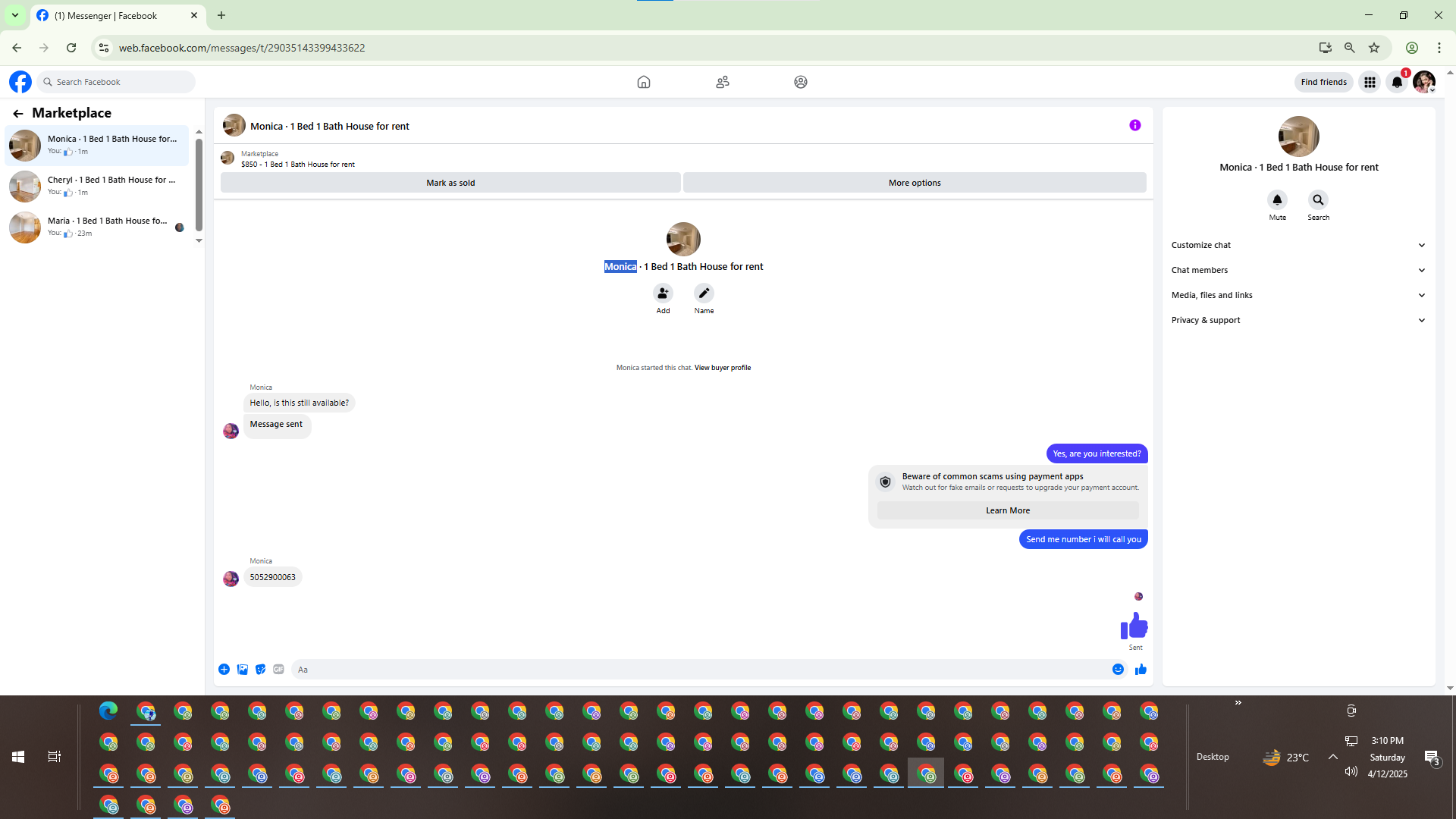Open the Friends icon in top navigation

(723, 82)
